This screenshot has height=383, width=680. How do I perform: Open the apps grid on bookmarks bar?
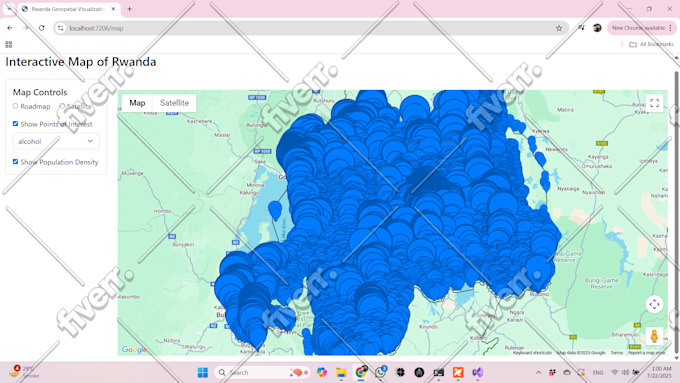pos(9,44)
